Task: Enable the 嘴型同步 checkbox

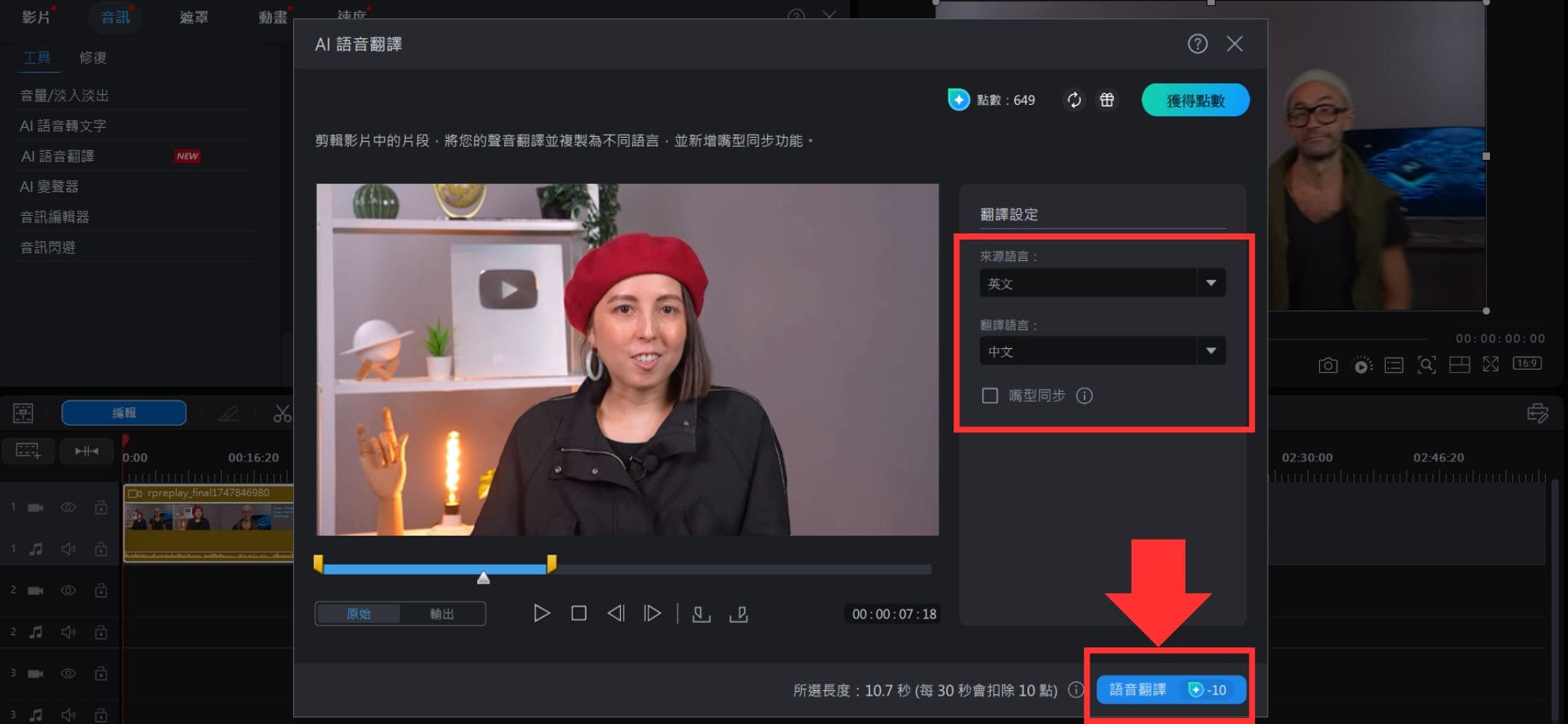Action: (x=989, y=396)
